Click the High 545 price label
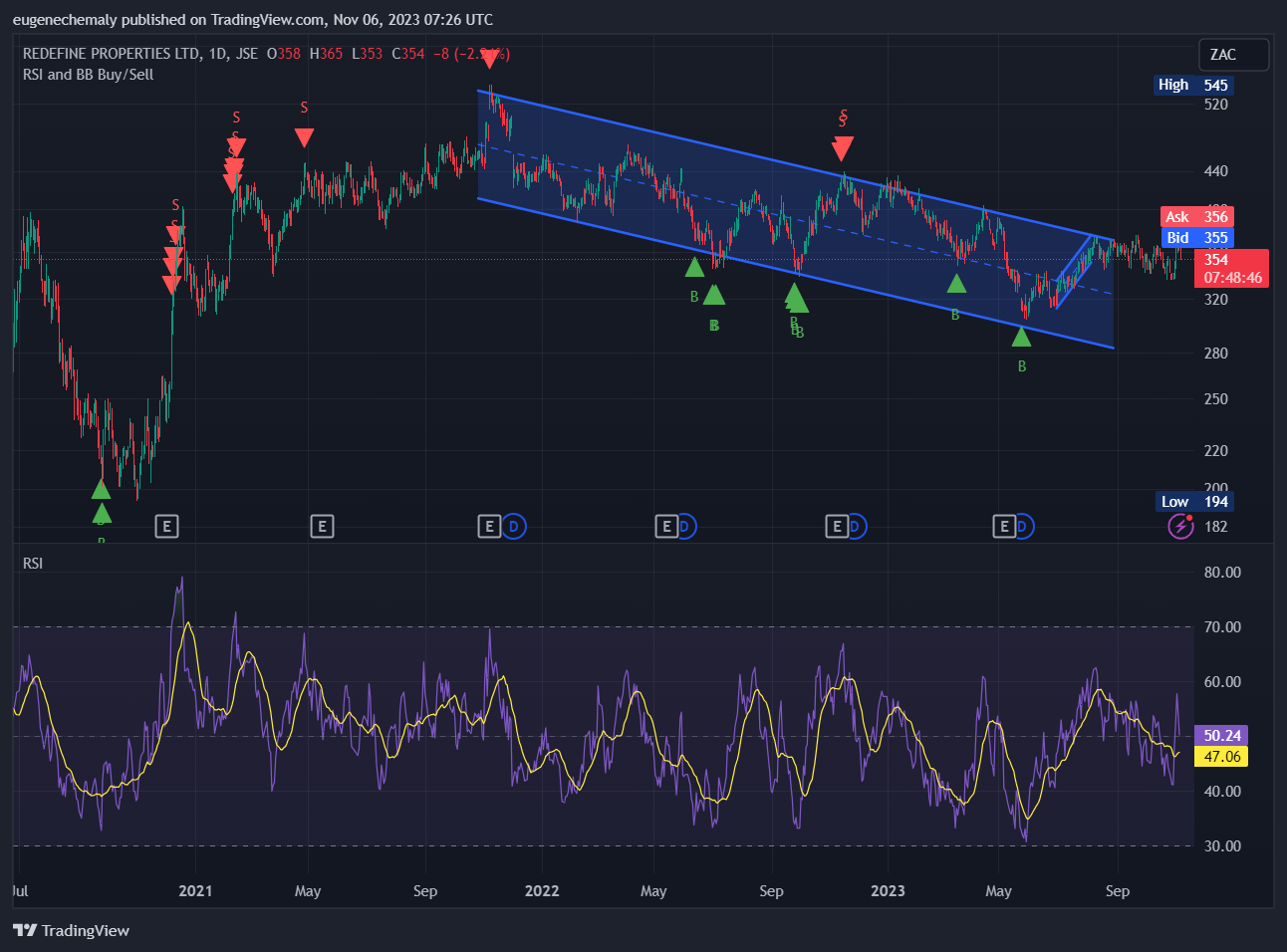The height and width of the screenshot is (952, 1287). (x=1193, y=85)
